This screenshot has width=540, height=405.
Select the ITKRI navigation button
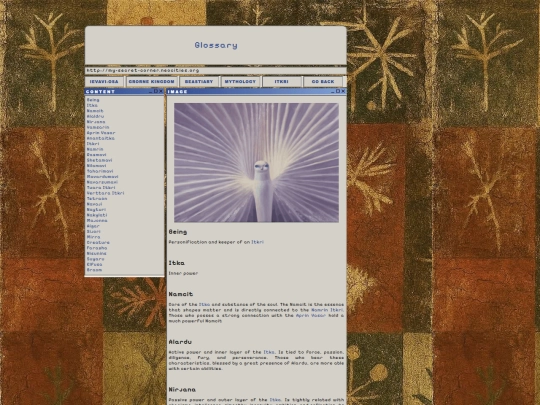[x=282, y=82]
